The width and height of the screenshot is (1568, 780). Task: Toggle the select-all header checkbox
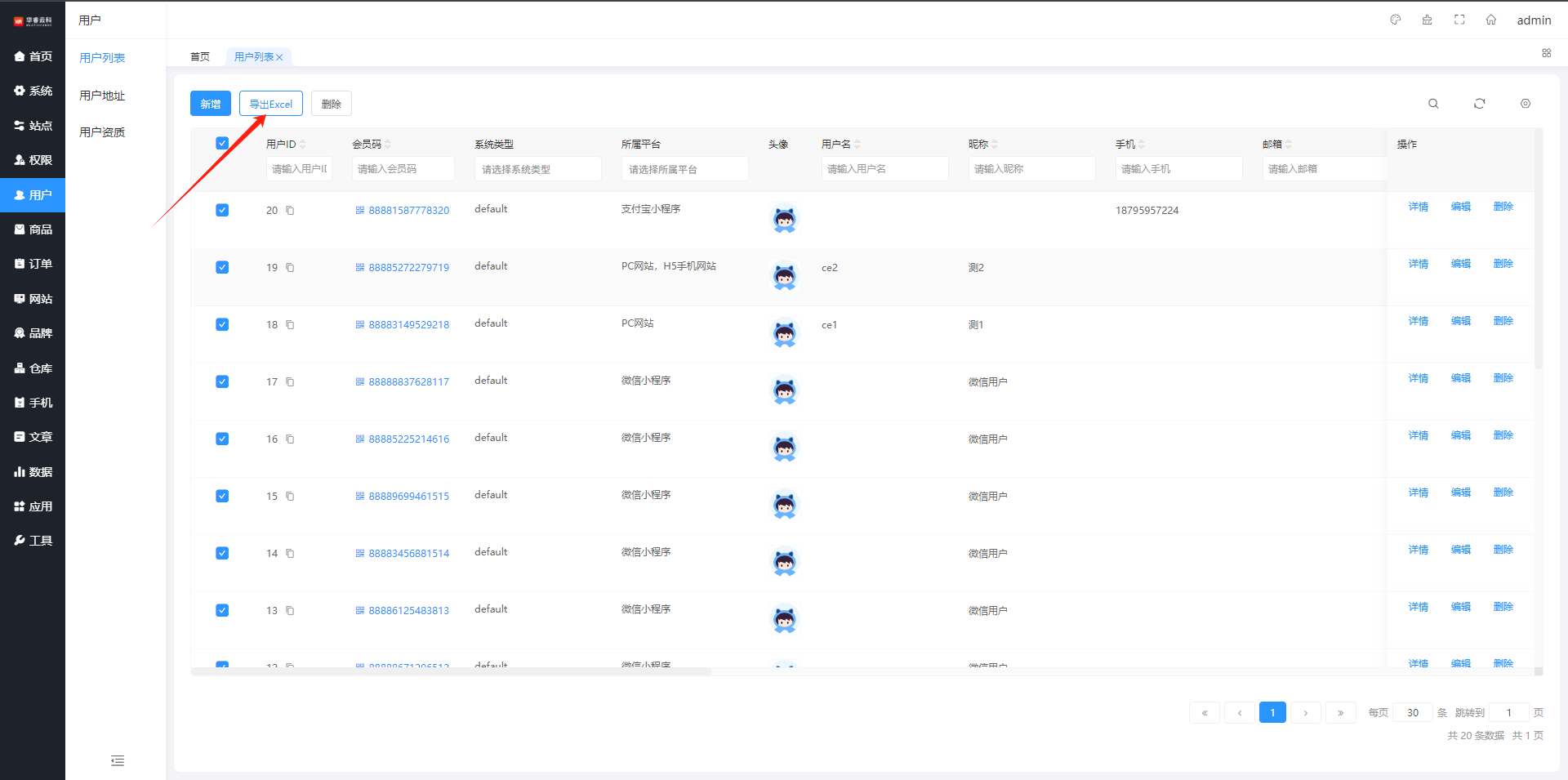click(222, 144)
